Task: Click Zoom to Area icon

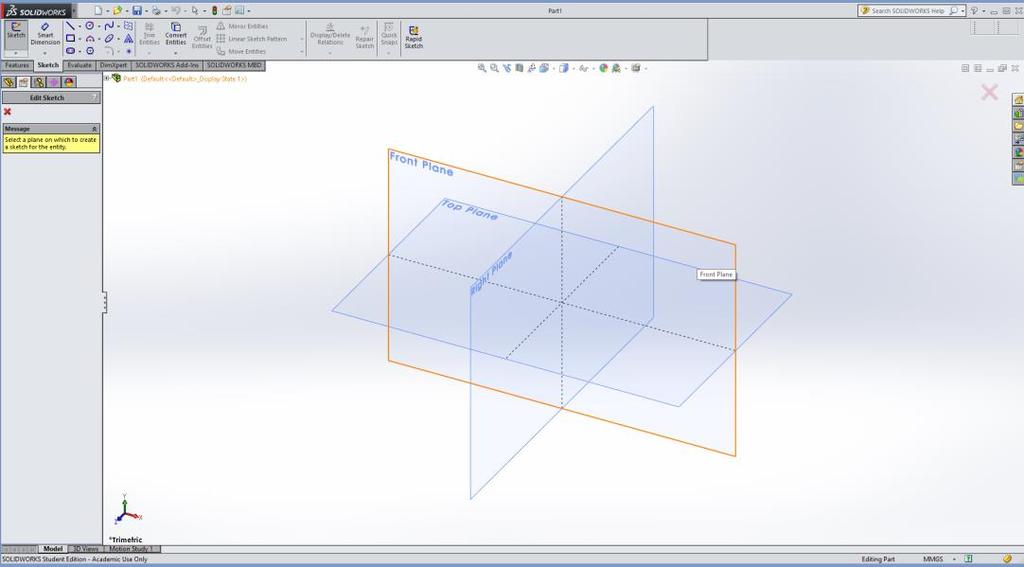Action: 494,68
